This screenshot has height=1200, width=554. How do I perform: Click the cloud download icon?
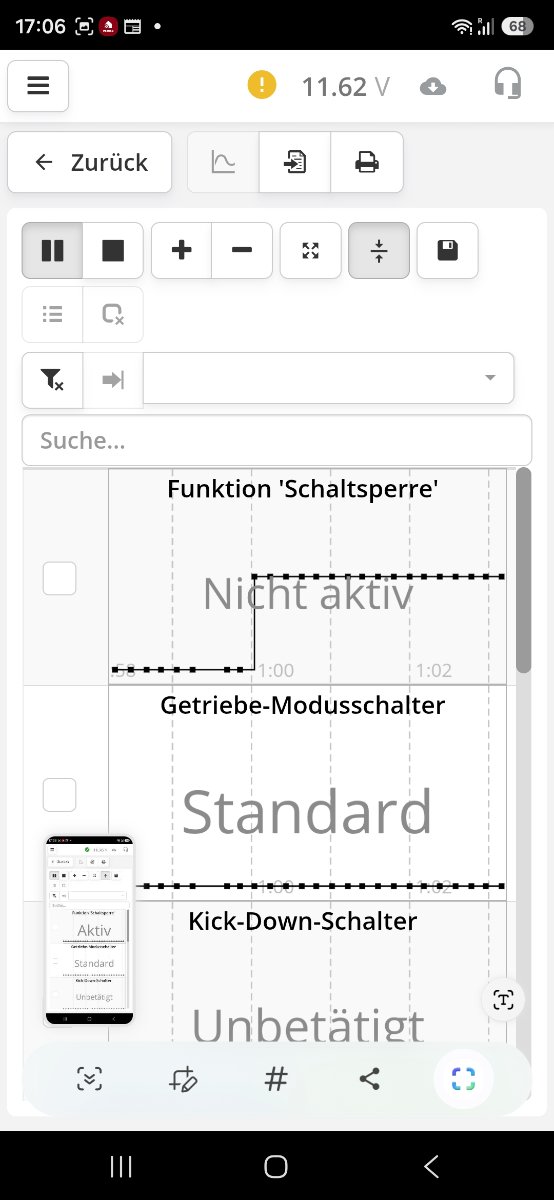[x=433, y=87]
